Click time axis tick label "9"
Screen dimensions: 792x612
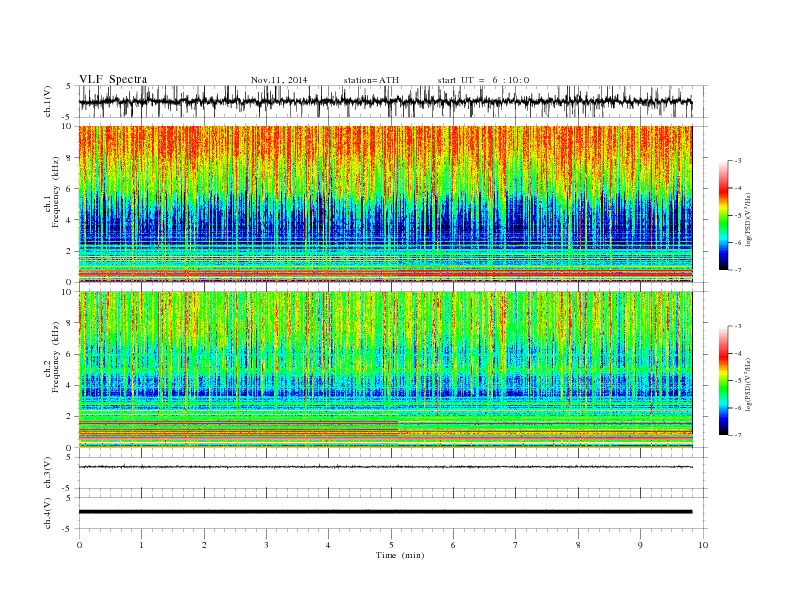pos(640,545)
